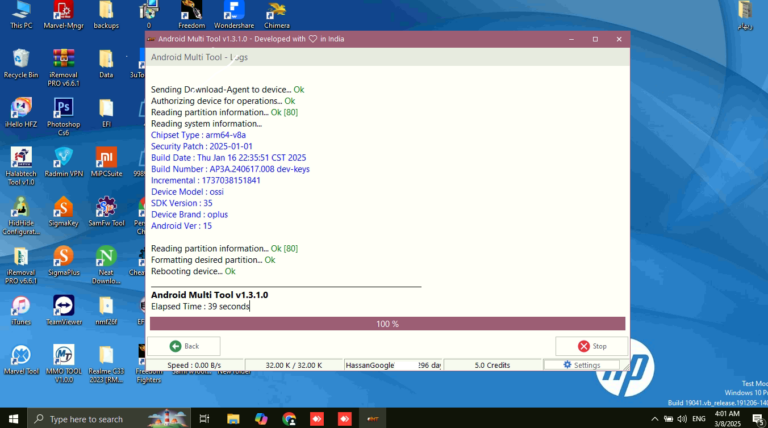
Task: Click the Elapsed Time : 39 seconds line
Action: coord(200,307)
